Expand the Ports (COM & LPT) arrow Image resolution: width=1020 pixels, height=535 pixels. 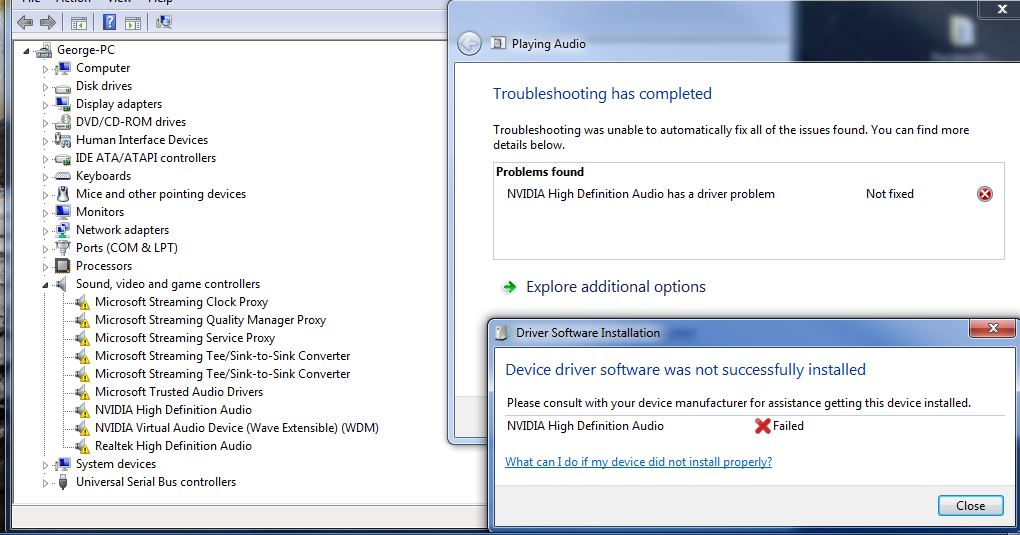tap(46, 249)
